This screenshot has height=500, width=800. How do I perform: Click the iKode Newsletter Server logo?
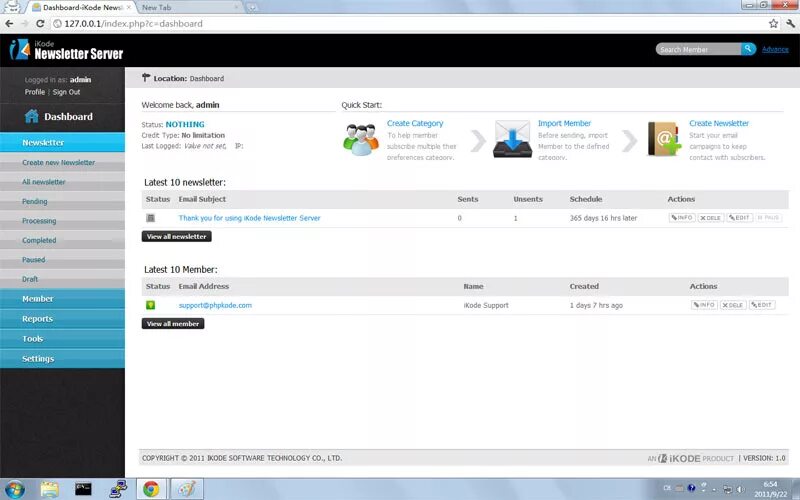click(x=66, y=49)
